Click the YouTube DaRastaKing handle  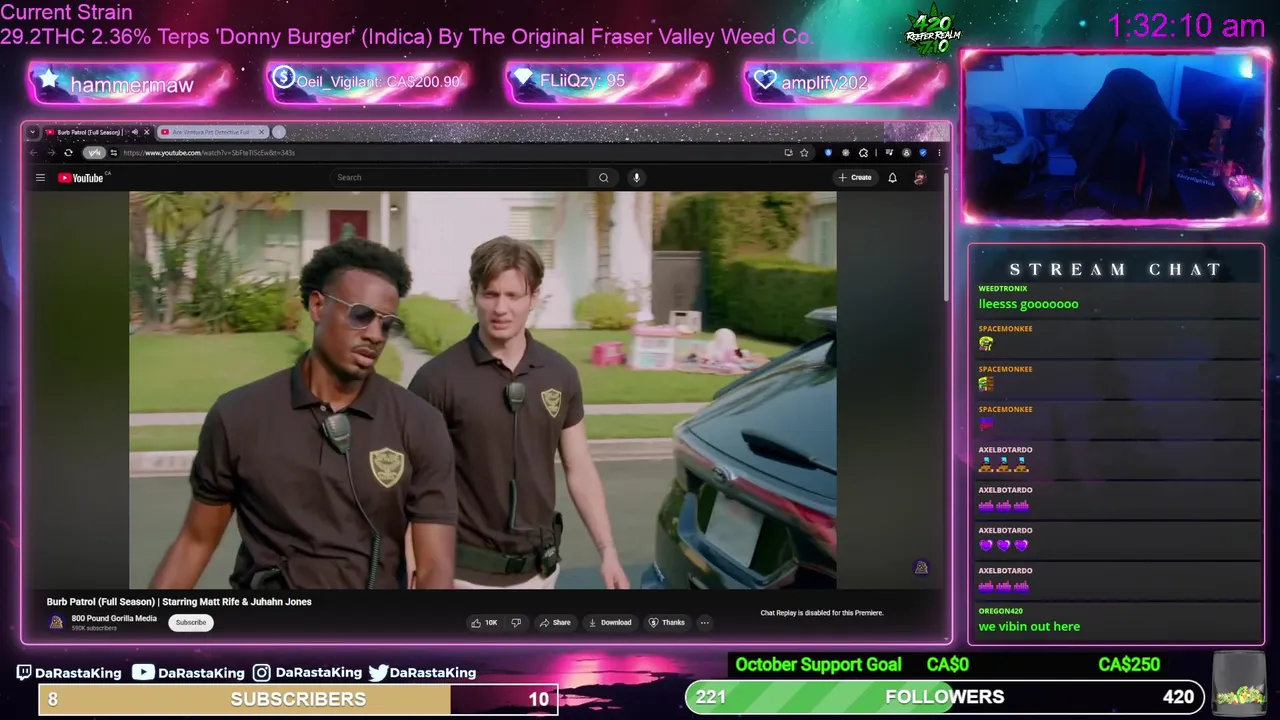coord(188,672)
